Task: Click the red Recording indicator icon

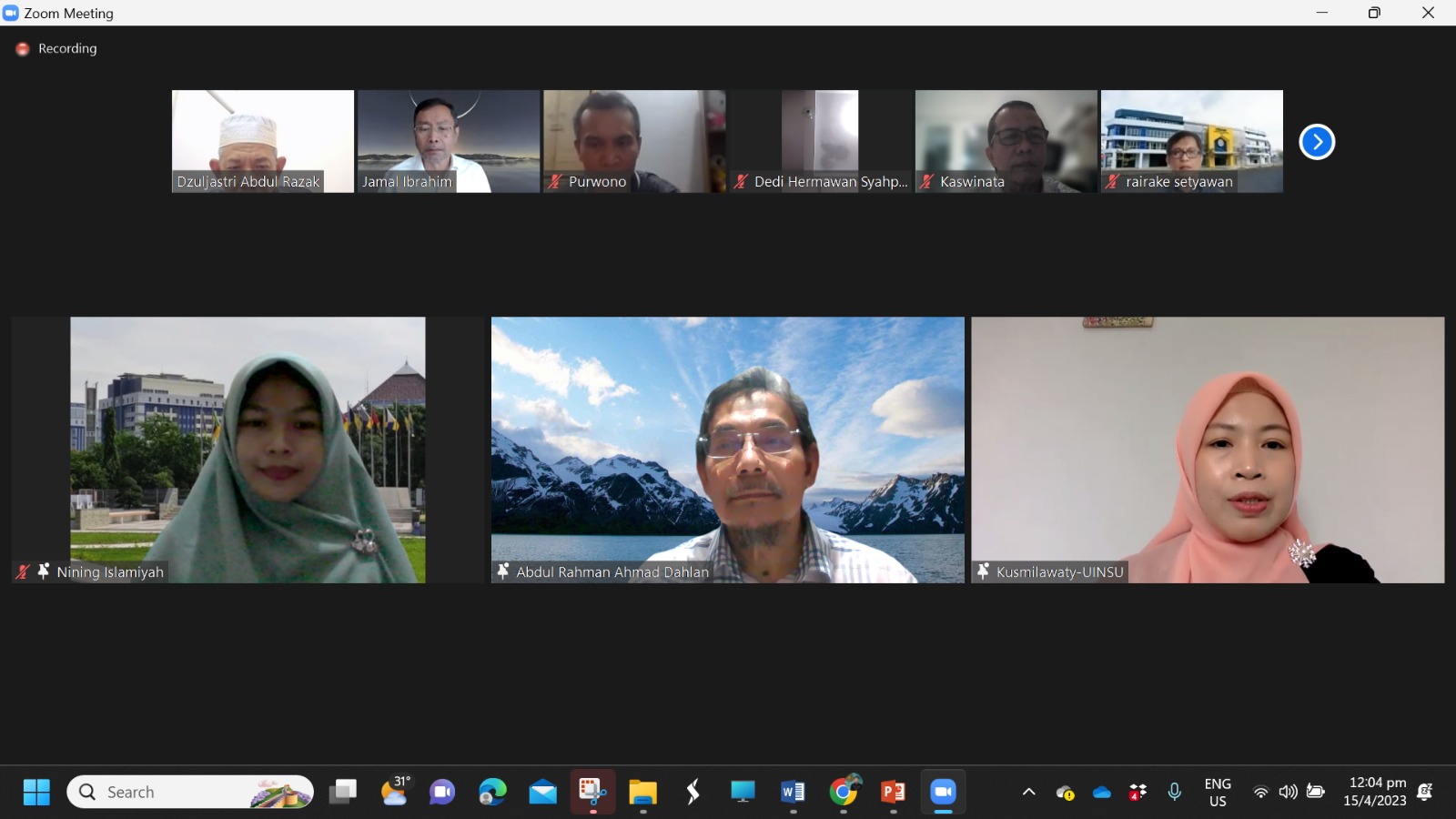Action: pos(23,49)
